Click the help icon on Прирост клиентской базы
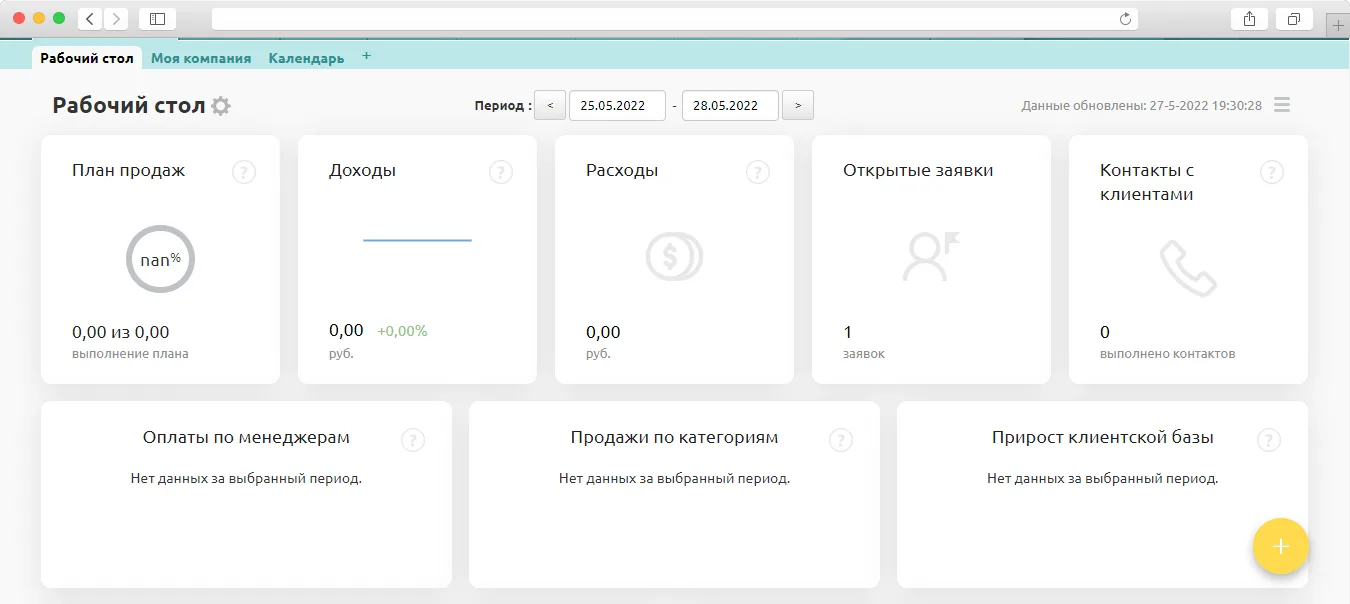1350x604 pixels. click(1269, 440)
